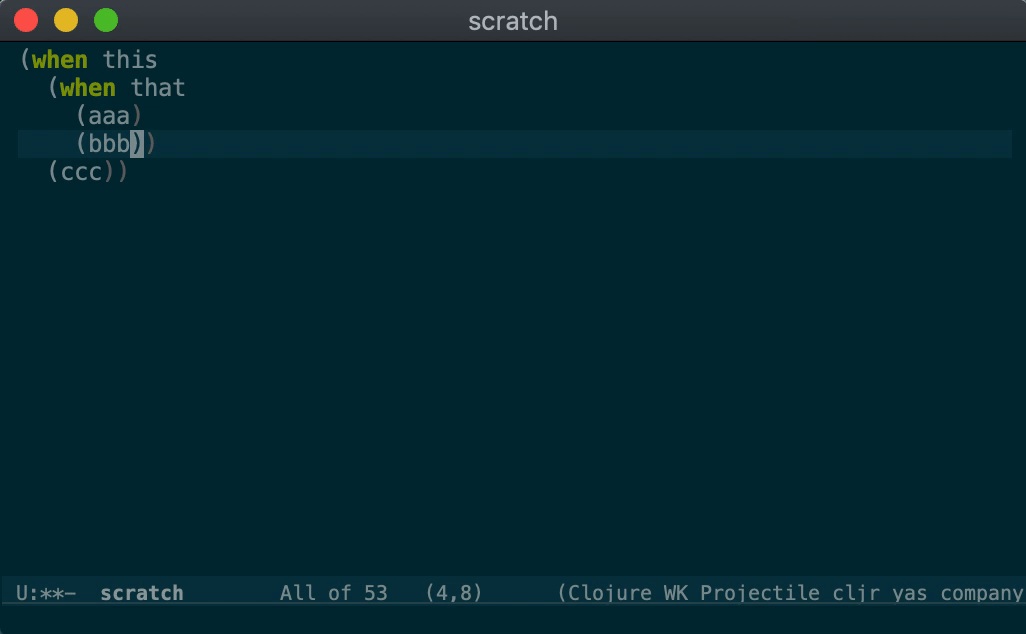Screen dimensions: 1026x634
Task: Click the U:**- buffer status indicator
Action: point(46,593)
